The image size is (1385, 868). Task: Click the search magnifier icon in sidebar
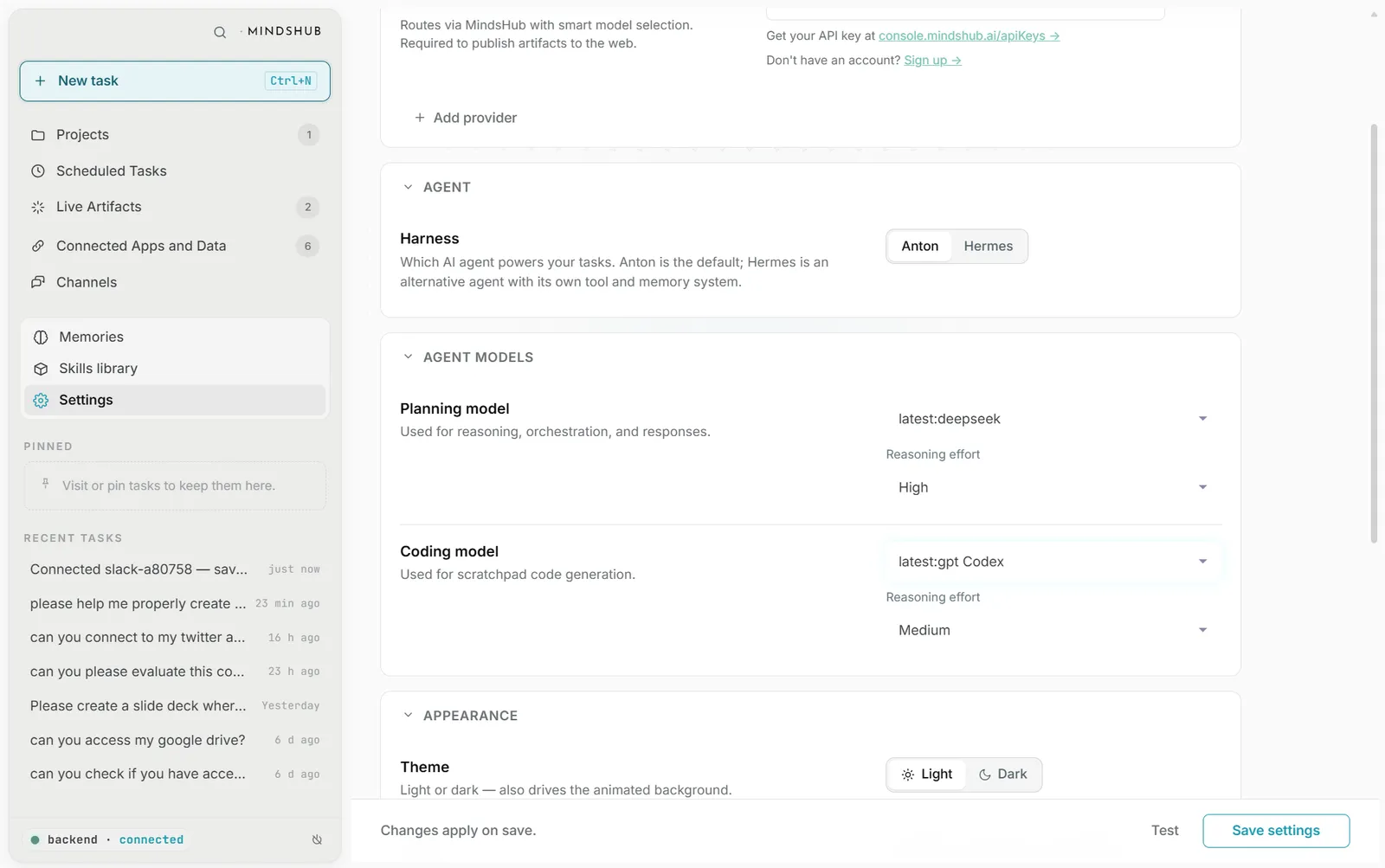point(220,32)
